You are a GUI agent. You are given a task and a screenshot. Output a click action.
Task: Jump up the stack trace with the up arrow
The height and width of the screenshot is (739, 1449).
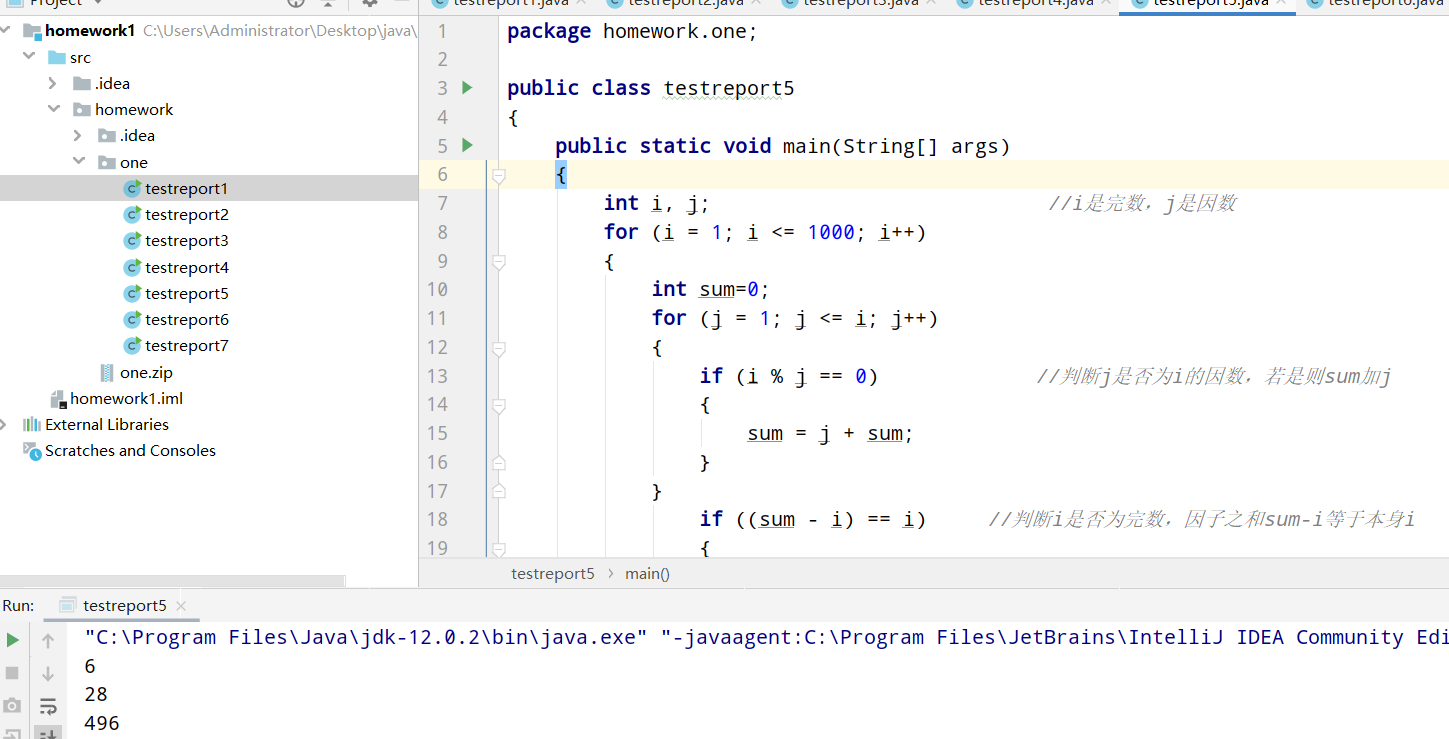click(x=48, y=640)
